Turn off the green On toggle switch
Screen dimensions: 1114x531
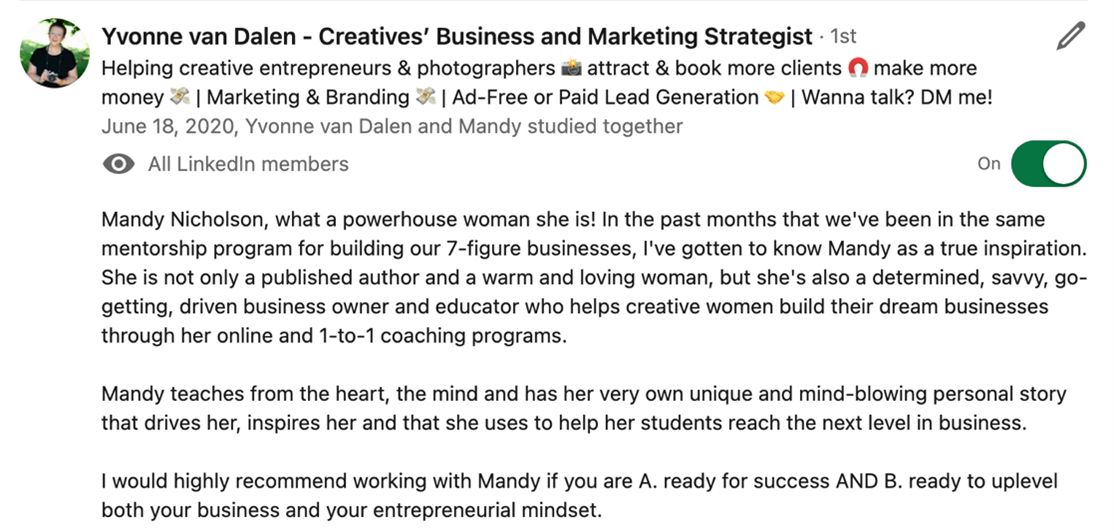tap(1049, 164)
